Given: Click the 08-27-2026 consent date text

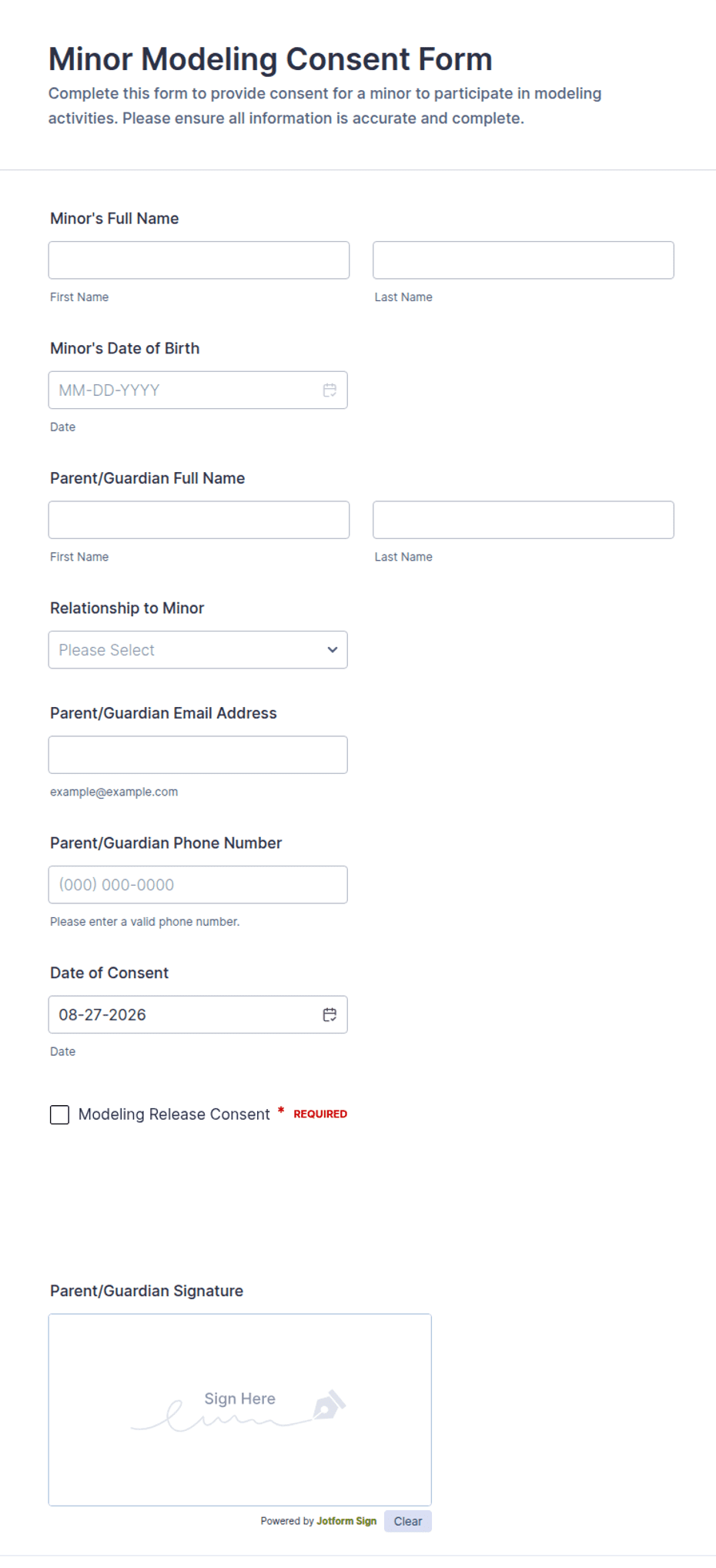Looking at the screenshot, I should (x=102, y=1015).
